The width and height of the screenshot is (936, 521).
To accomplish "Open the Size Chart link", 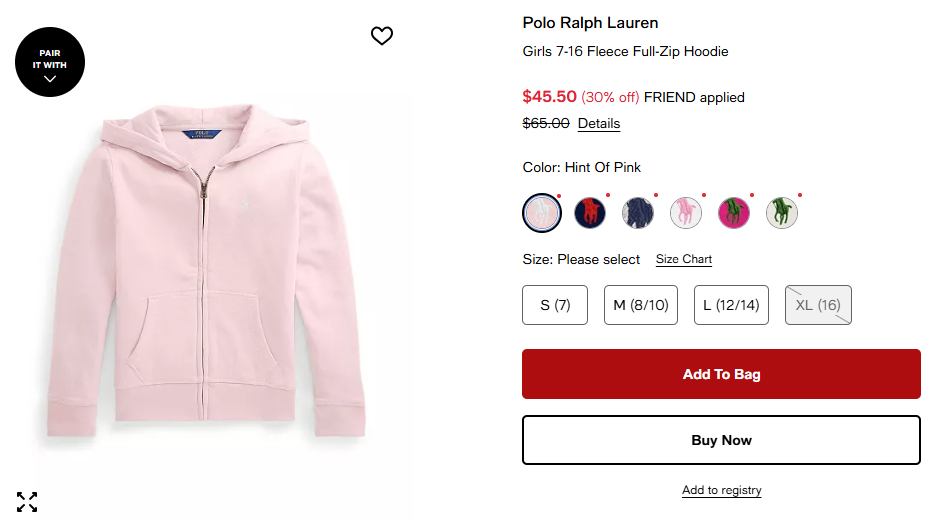I will [684, 259].
